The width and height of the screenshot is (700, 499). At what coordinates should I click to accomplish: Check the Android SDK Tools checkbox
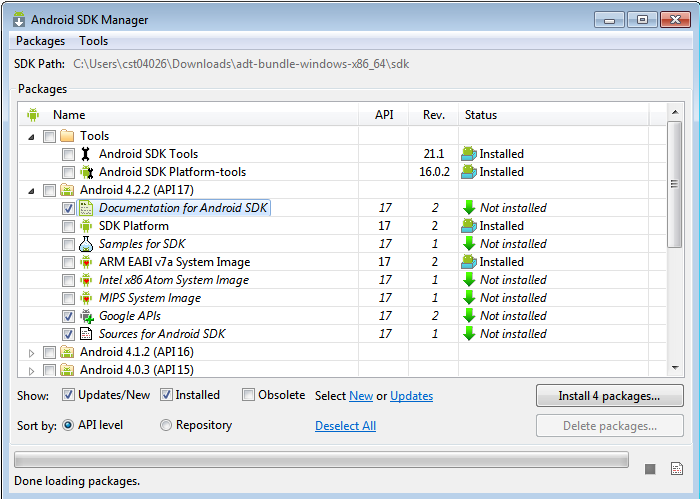tap(68, 154)
